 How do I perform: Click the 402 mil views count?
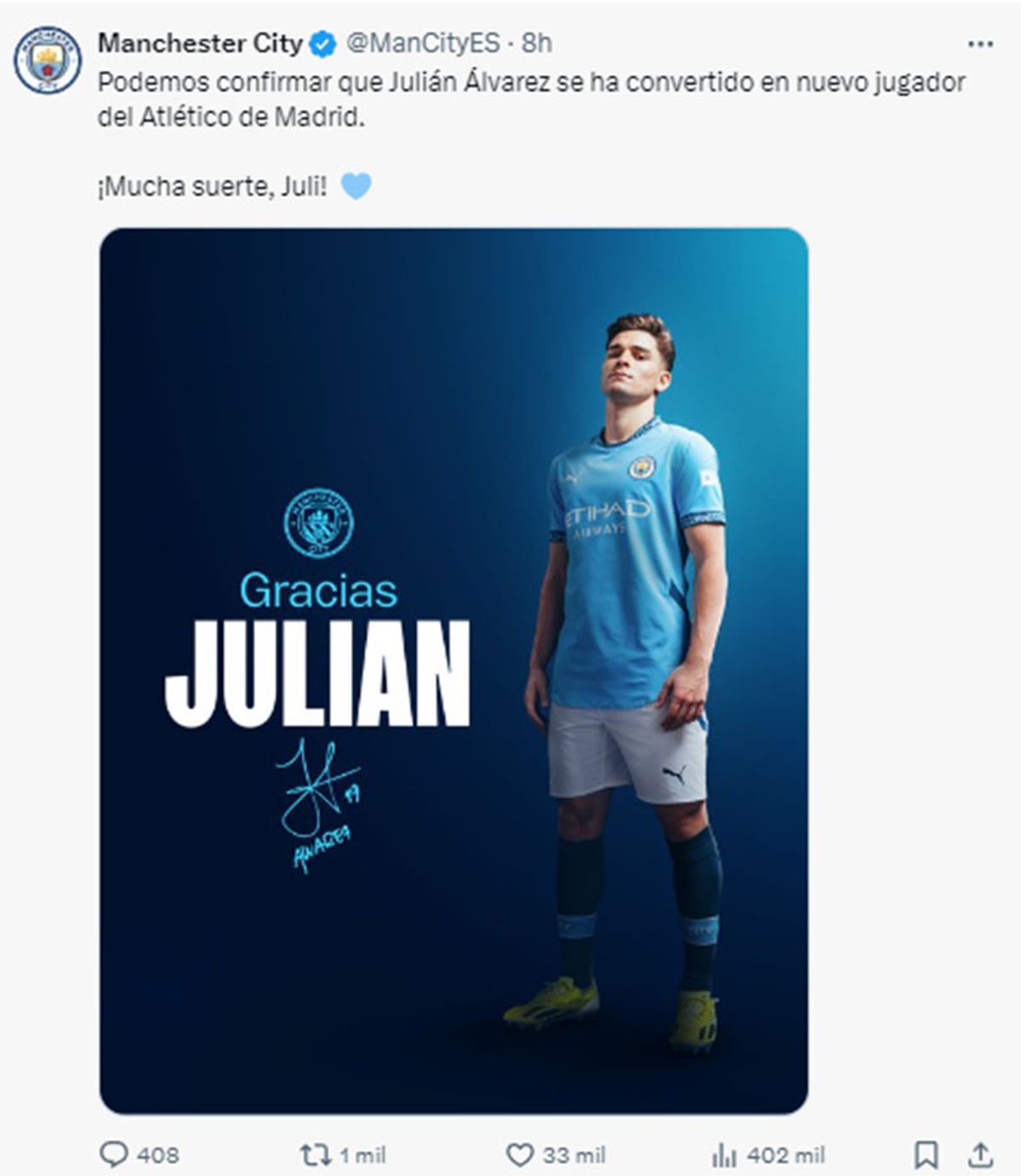[785, 1155]
